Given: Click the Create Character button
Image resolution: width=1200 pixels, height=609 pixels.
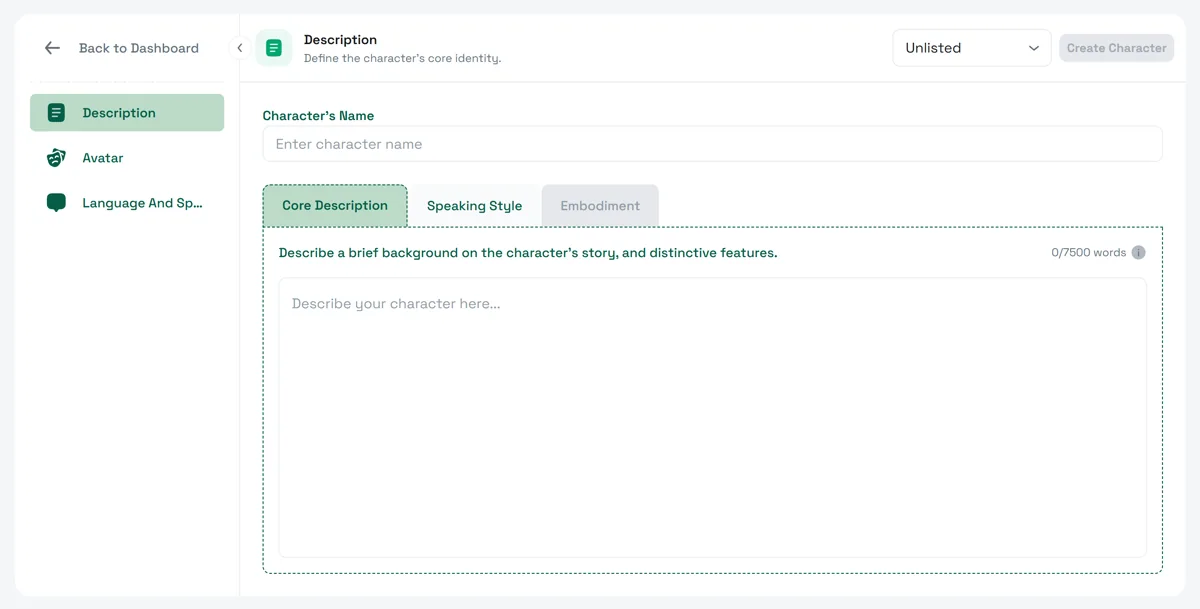Looking at the screenshot, I should (x=1117, y=48).
